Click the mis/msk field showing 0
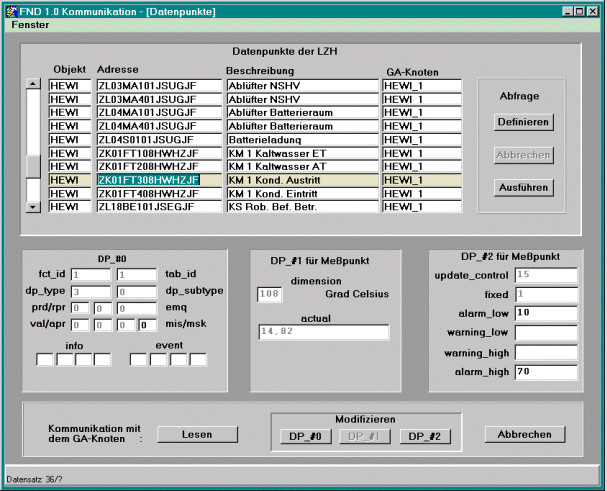 [x=147, y=325]
